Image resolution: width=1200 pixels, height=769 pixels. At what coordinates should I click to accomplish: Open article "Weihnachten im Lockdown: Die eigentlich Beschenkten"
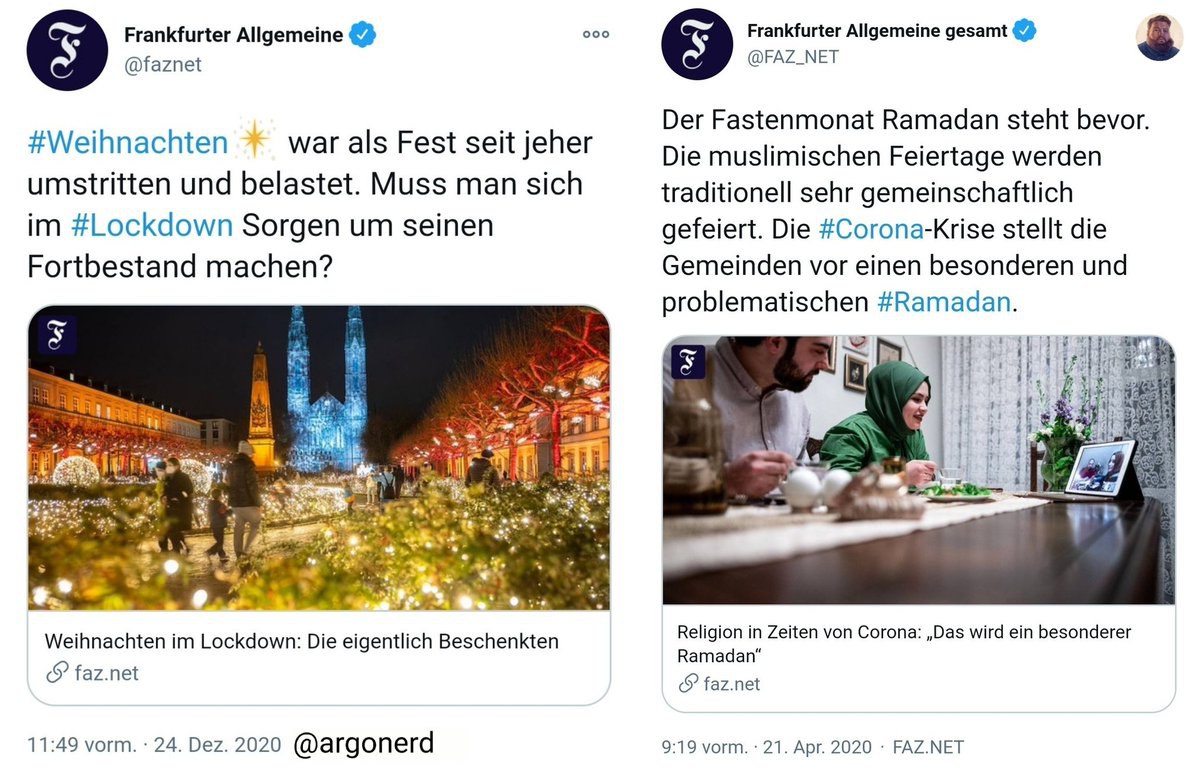click(x=302, y=641)
